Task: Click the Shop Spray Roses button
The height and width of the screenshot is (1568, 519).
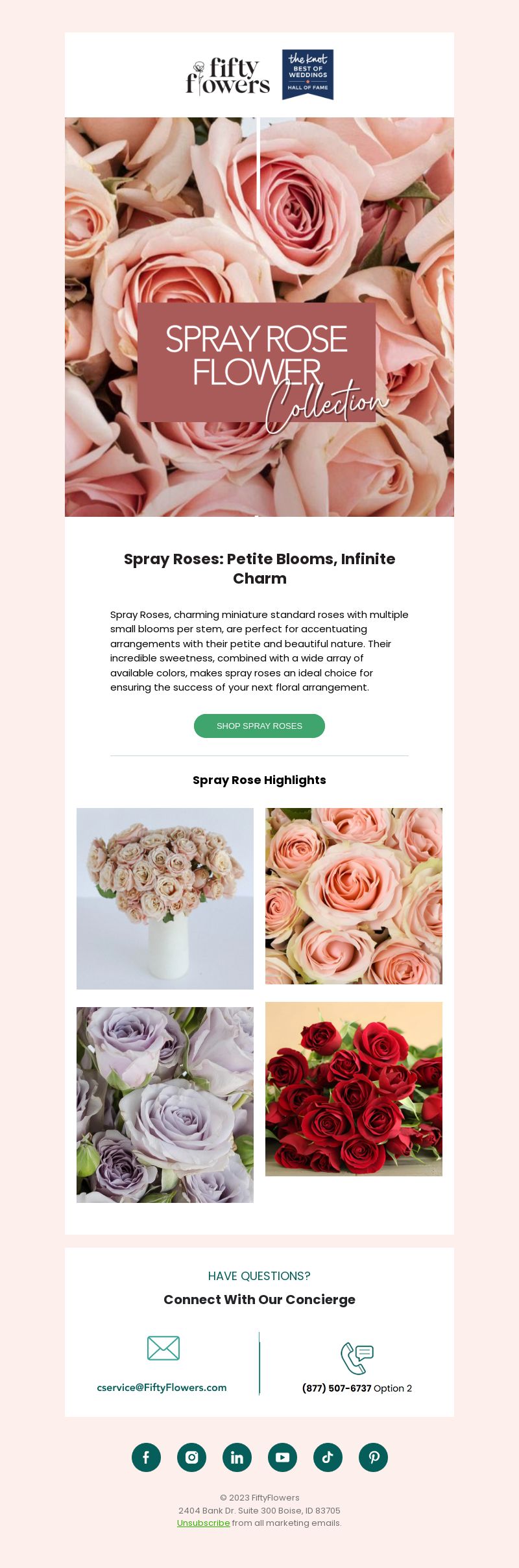Action: click(259, 726)
